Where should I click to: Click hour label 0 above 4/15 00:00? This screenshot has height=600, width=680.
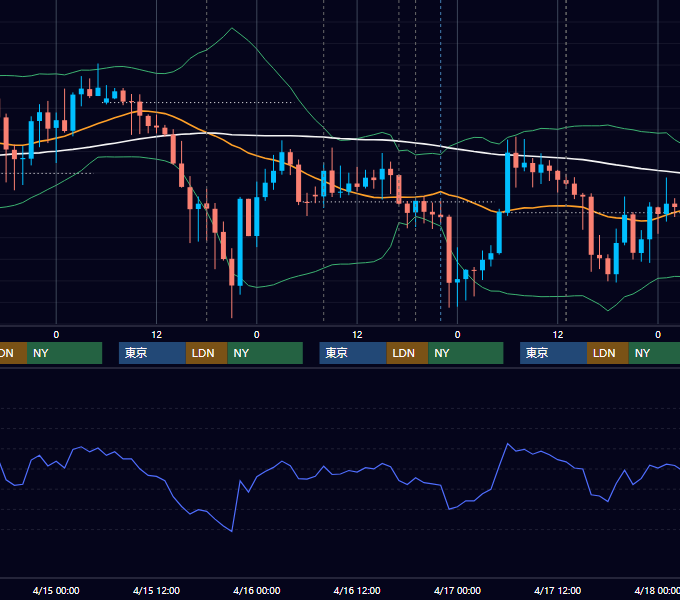[x=56, y=335]
